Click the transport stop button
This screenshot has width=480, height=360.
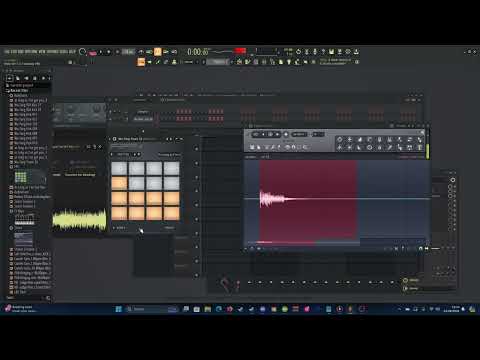point(109,52)
